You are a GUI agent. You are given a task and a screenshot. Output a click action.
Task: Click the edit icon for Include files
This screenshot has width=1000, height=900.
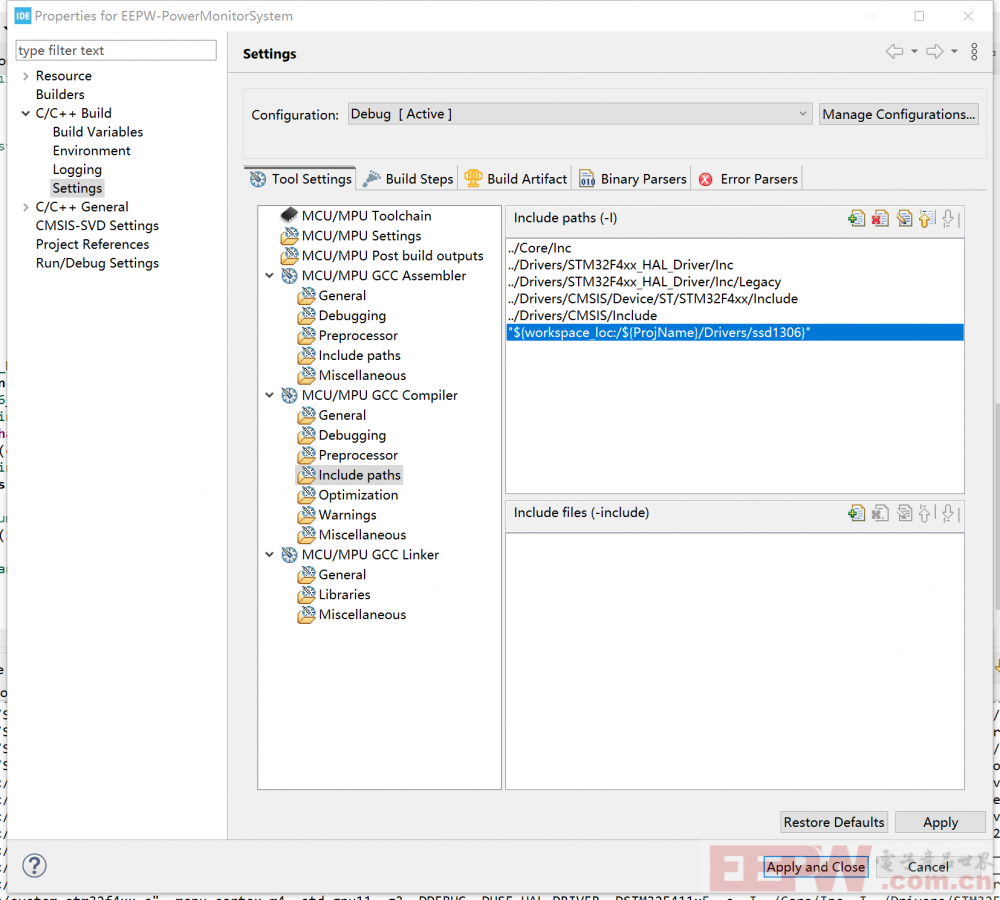click(x=904, y=513)
